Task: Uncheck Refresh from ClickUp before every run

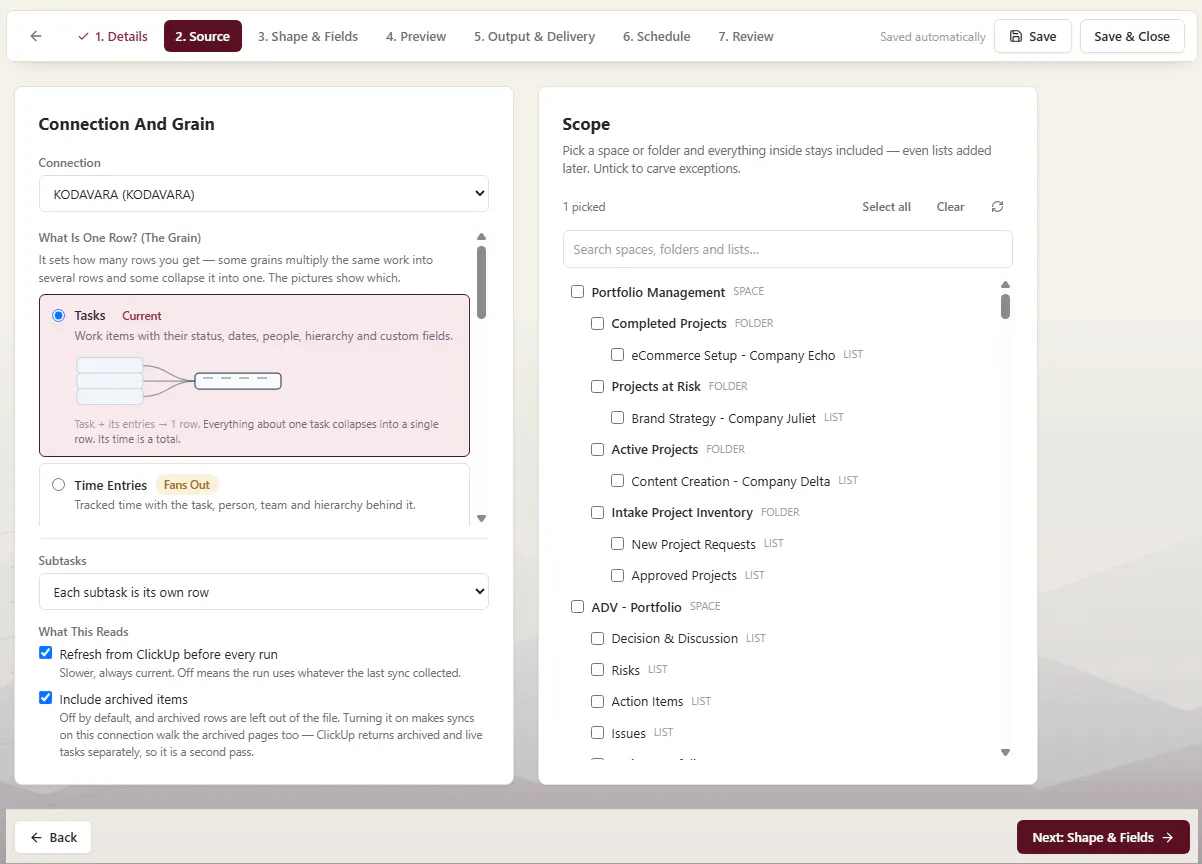Action: click(x=45, y=653)
